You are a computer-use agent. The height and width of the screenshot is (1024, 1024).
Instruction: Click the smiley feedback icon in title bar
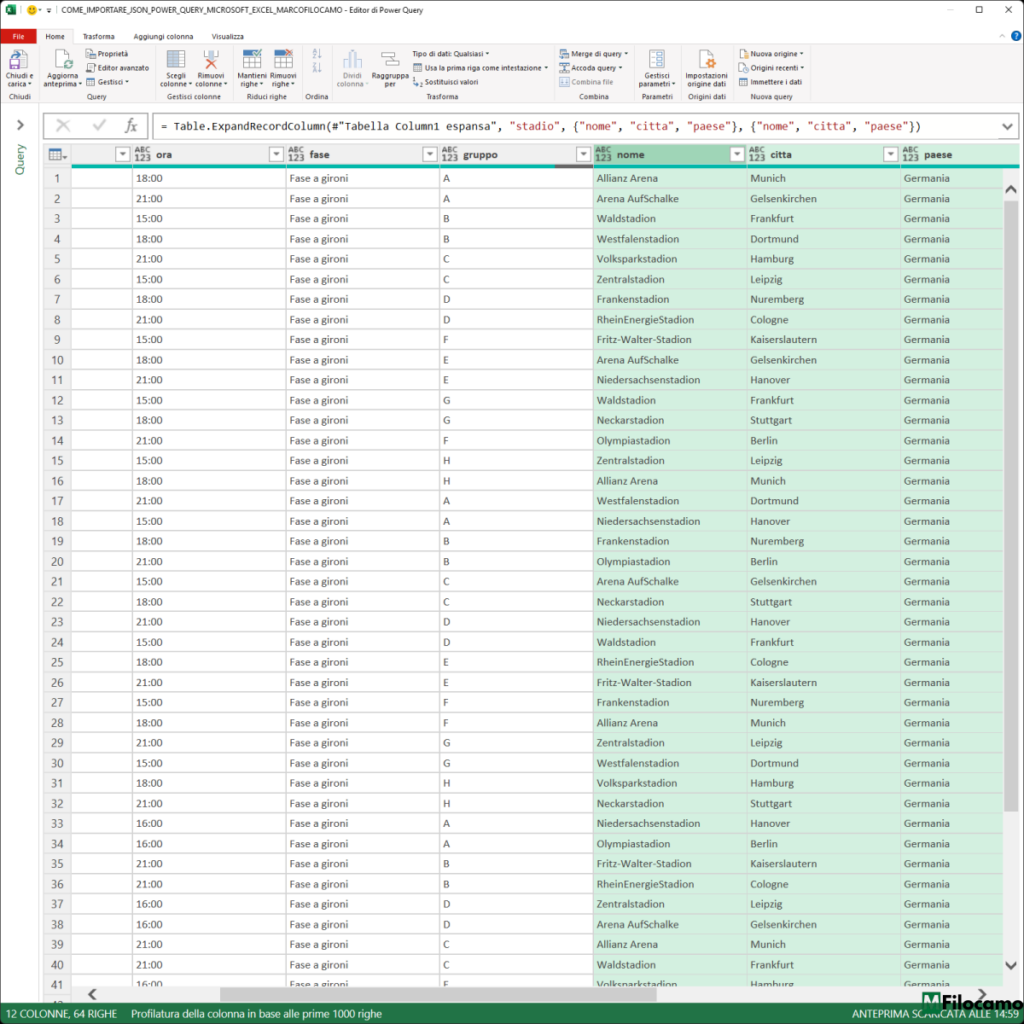coord(31,10)
